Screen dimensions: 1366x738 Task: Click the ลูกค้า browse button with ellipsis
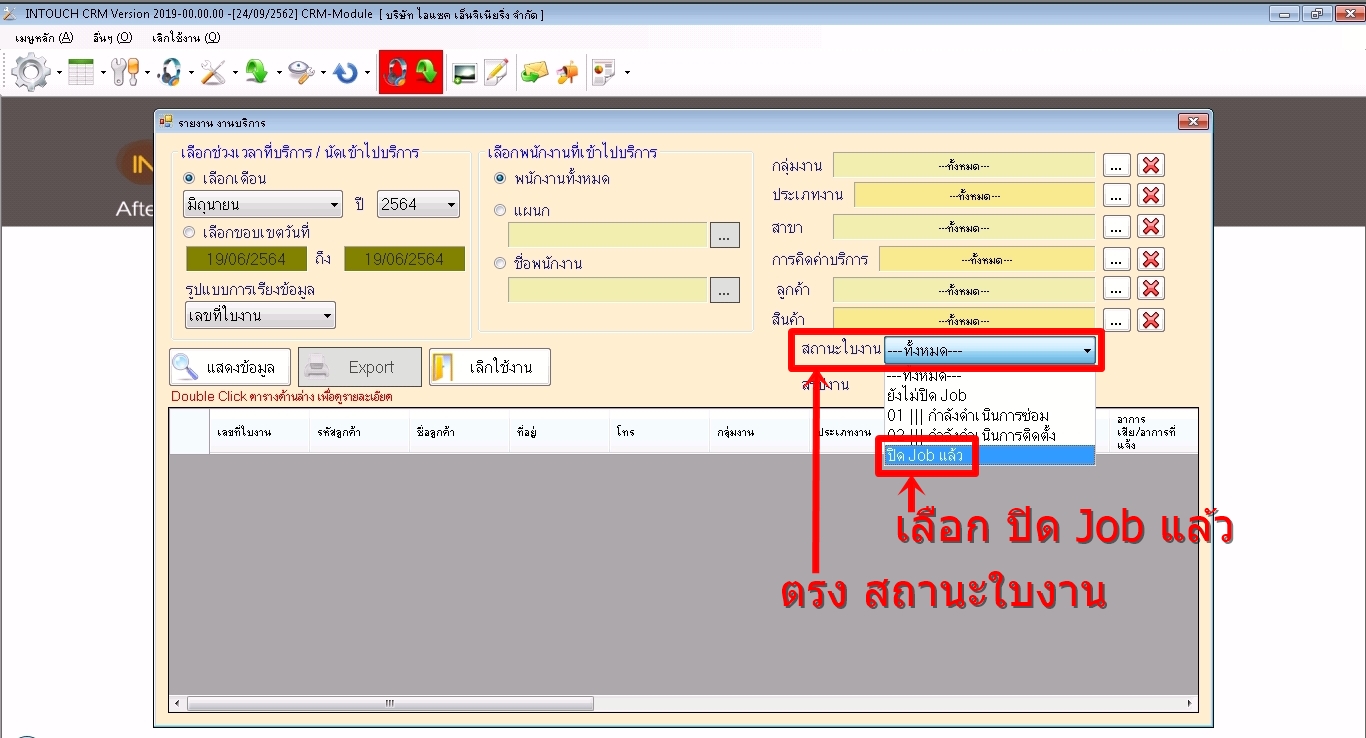coord(1116,289)
